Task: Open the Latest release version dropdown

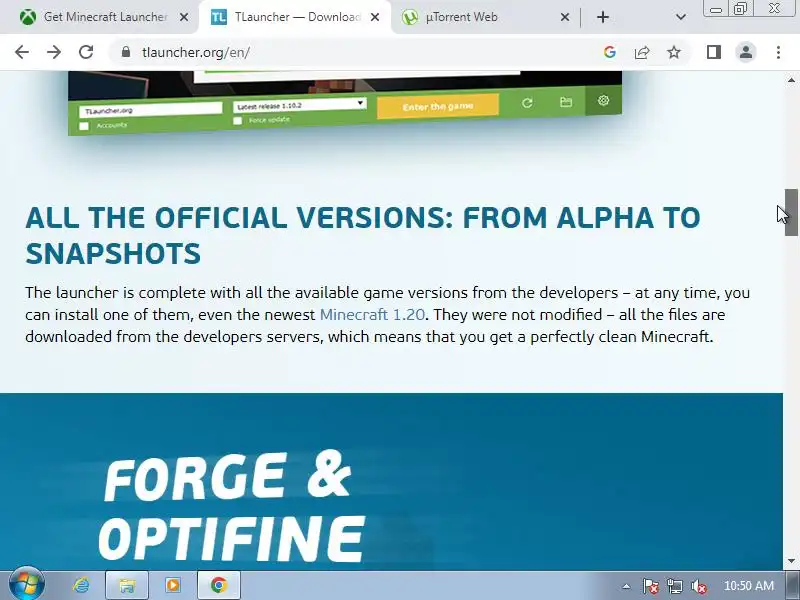Action: (x=300, y=105)
